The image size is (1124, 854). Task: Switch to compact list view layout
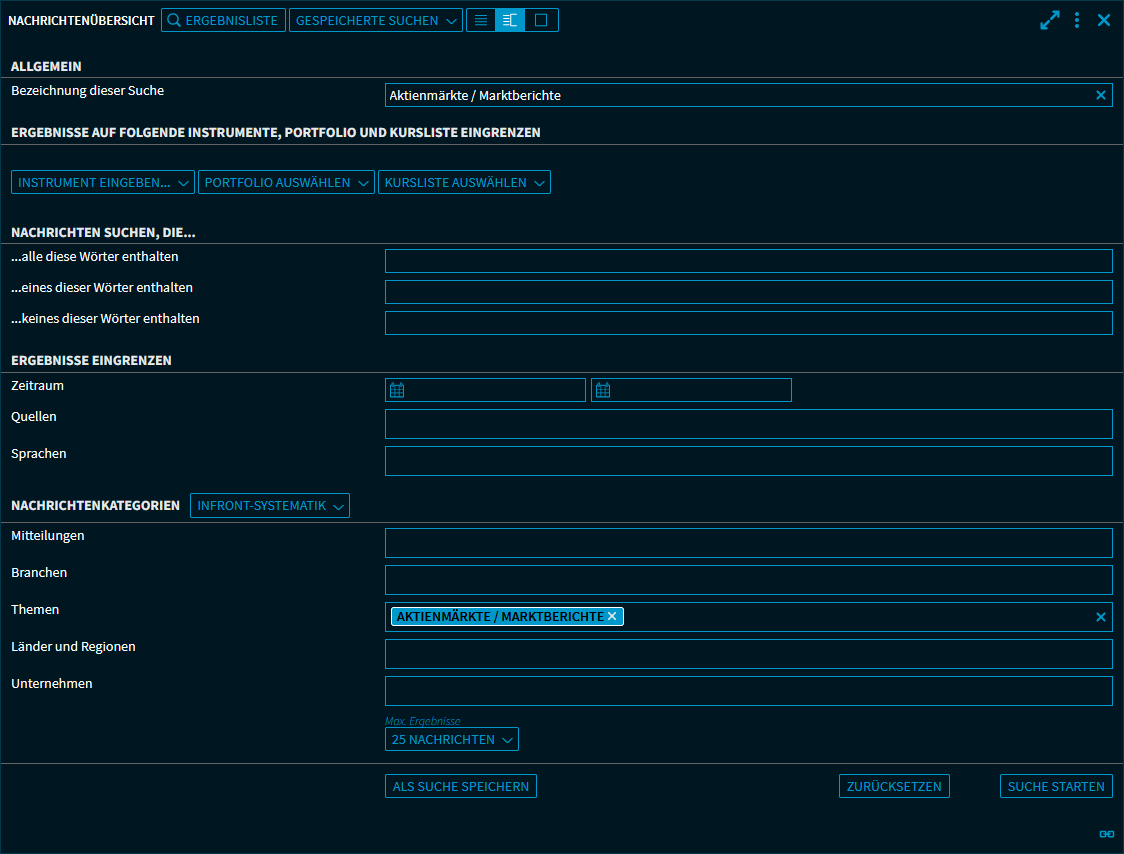481,20
